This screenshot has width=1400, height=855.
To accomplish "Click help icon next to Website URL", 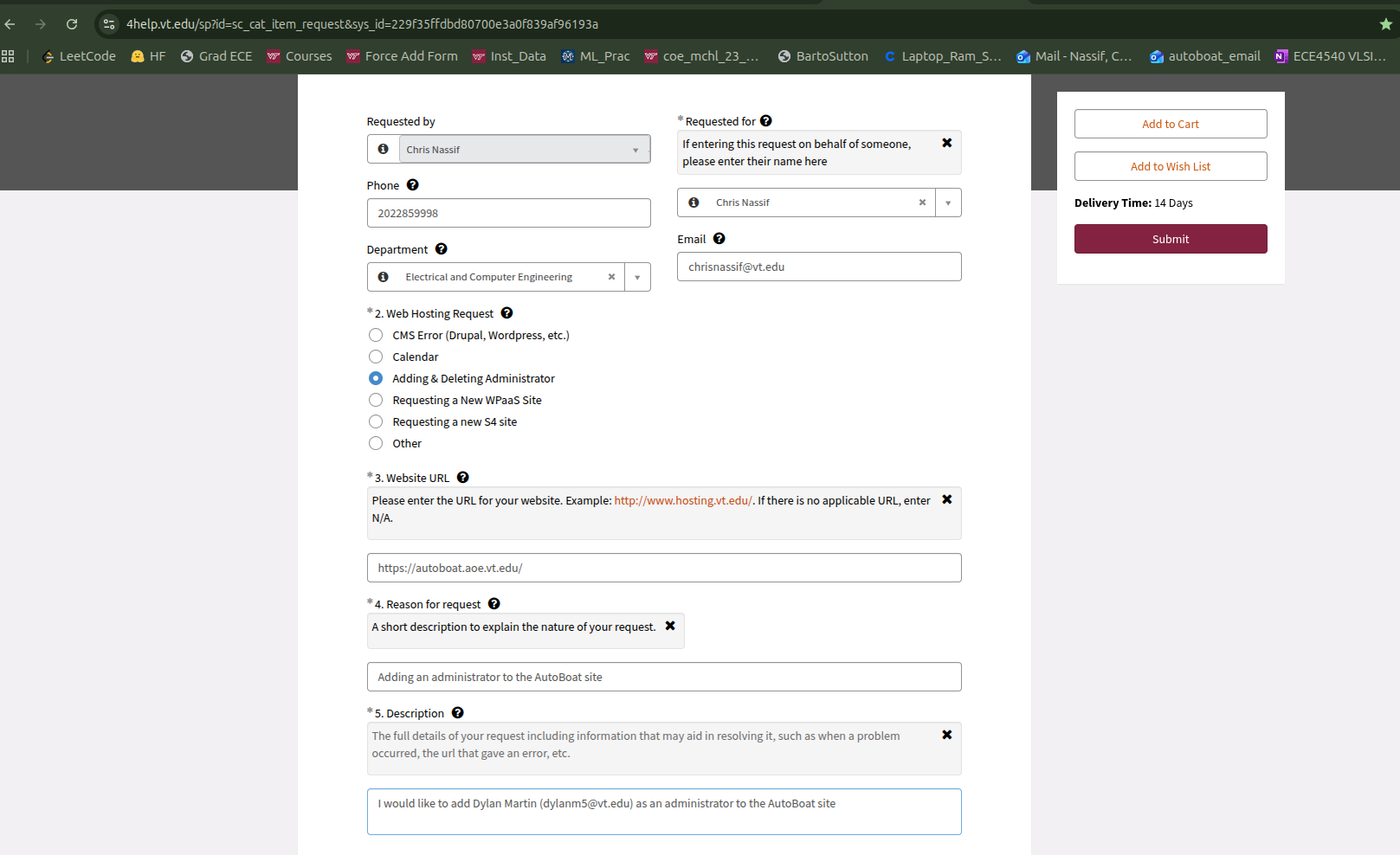I will (x=462, y=478).
